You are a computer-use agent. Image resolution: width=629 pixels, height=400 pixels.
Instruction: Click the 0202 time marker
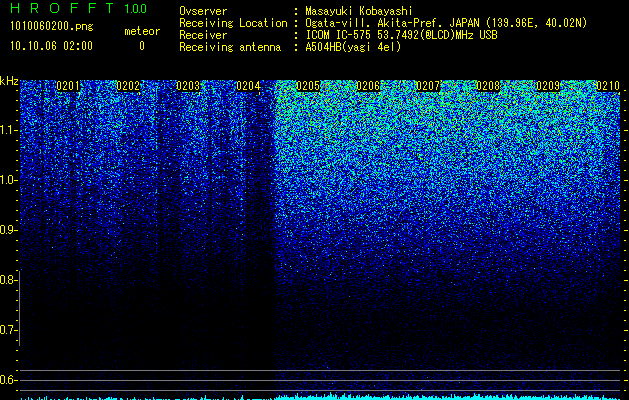(x=128, y=86)
